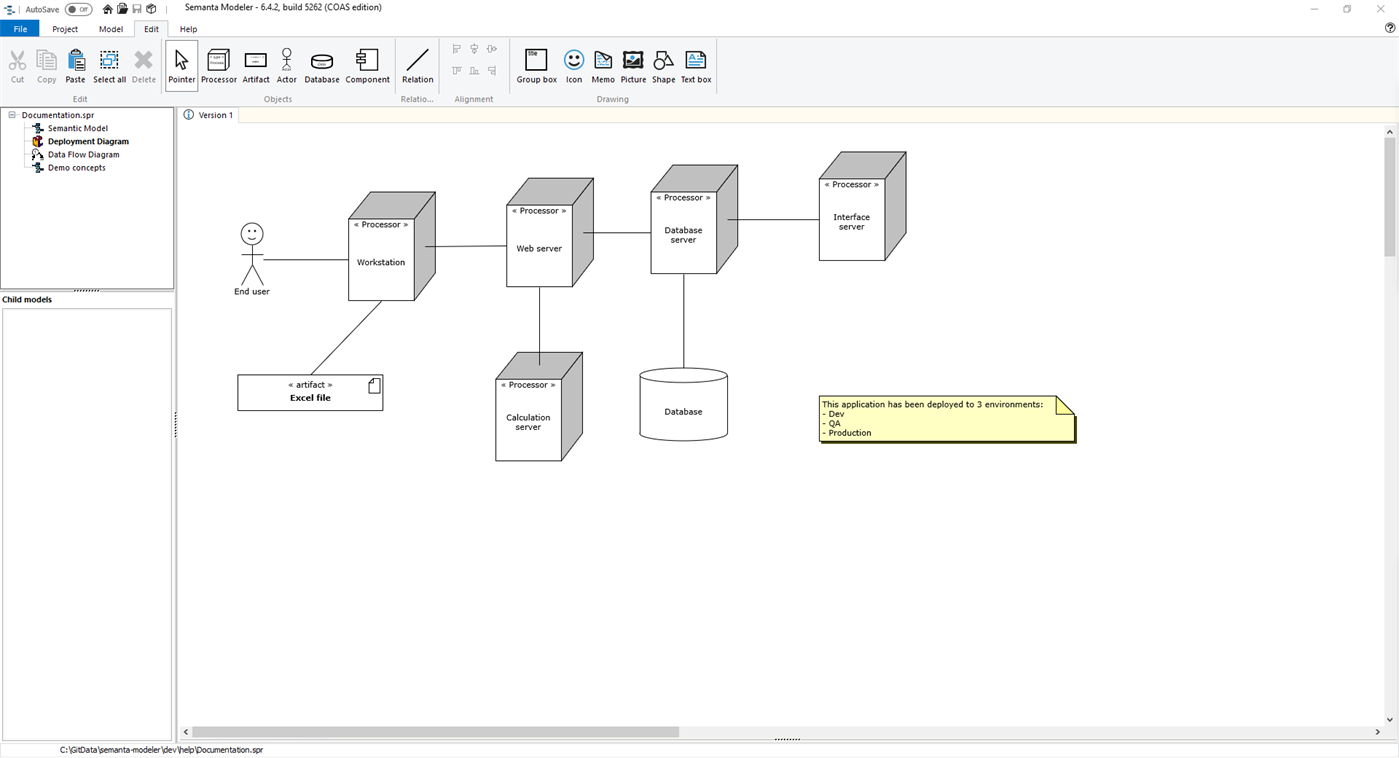The image size is (1399, 758).
Task: Select the Text box drawing tool
Action: click(x=694, y=63)
